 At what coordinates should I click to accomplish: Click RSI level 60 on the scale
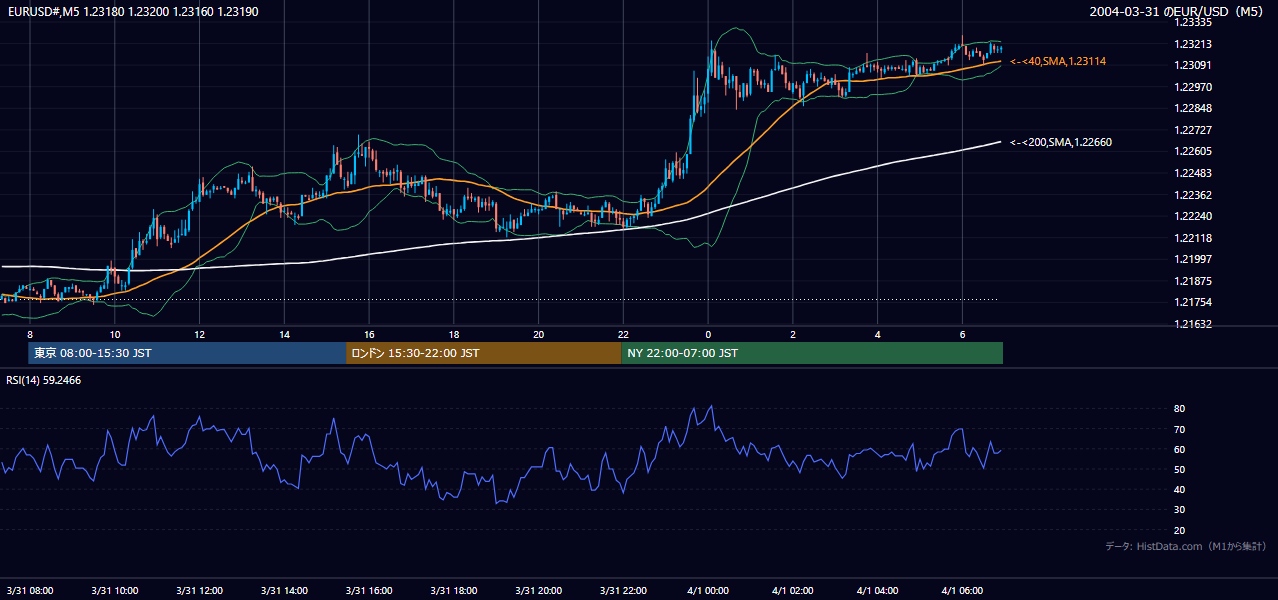(1179, 449)
